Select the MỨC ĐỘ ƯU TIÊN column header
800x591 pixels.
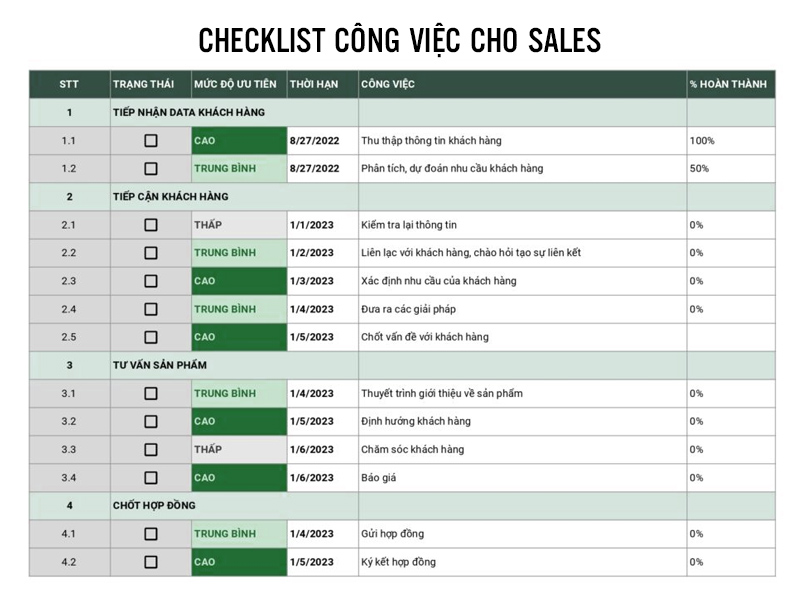point(239,84)
